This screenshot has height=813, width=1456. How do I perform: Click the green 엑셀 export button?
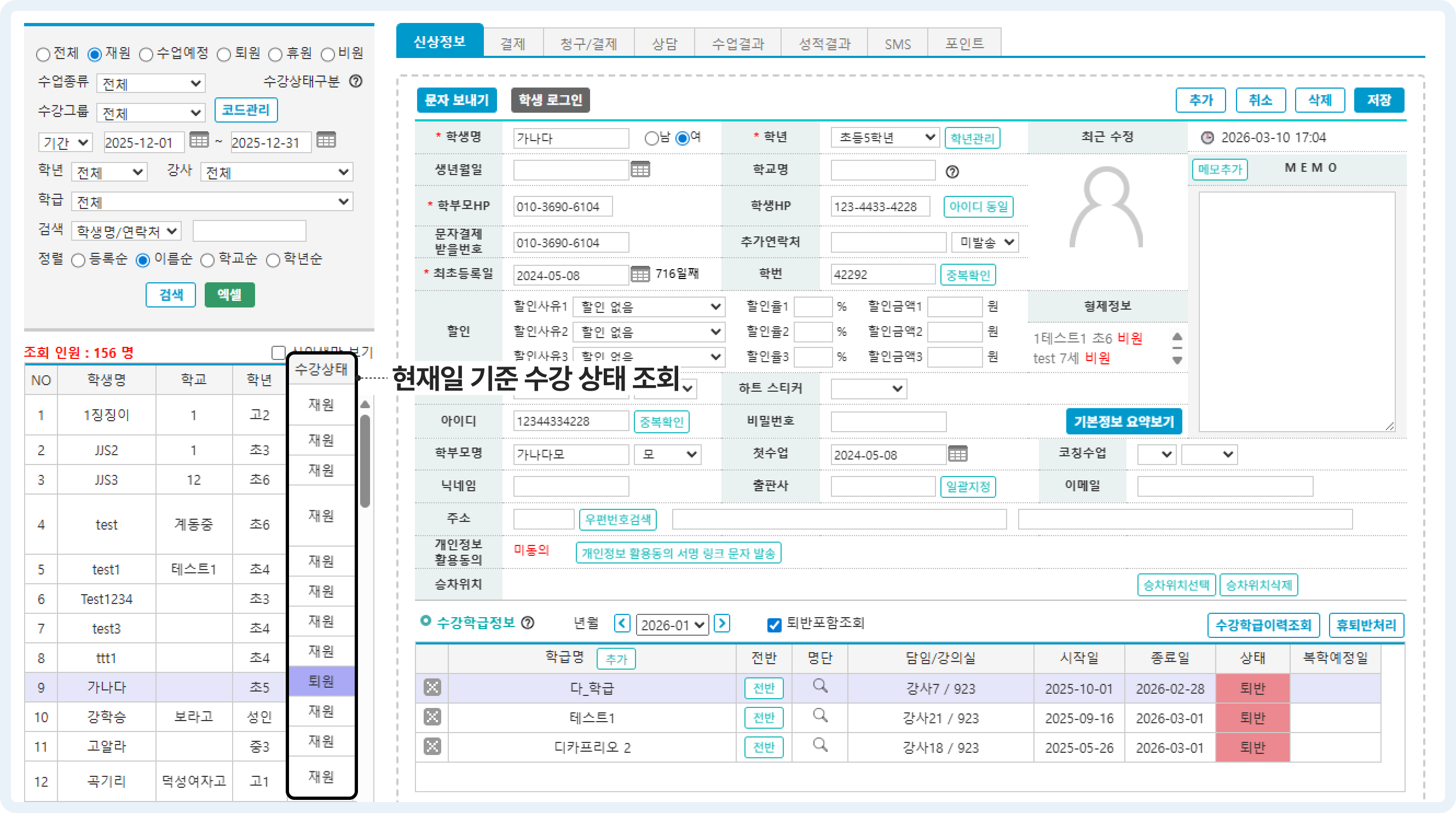(x=229, y=294)
